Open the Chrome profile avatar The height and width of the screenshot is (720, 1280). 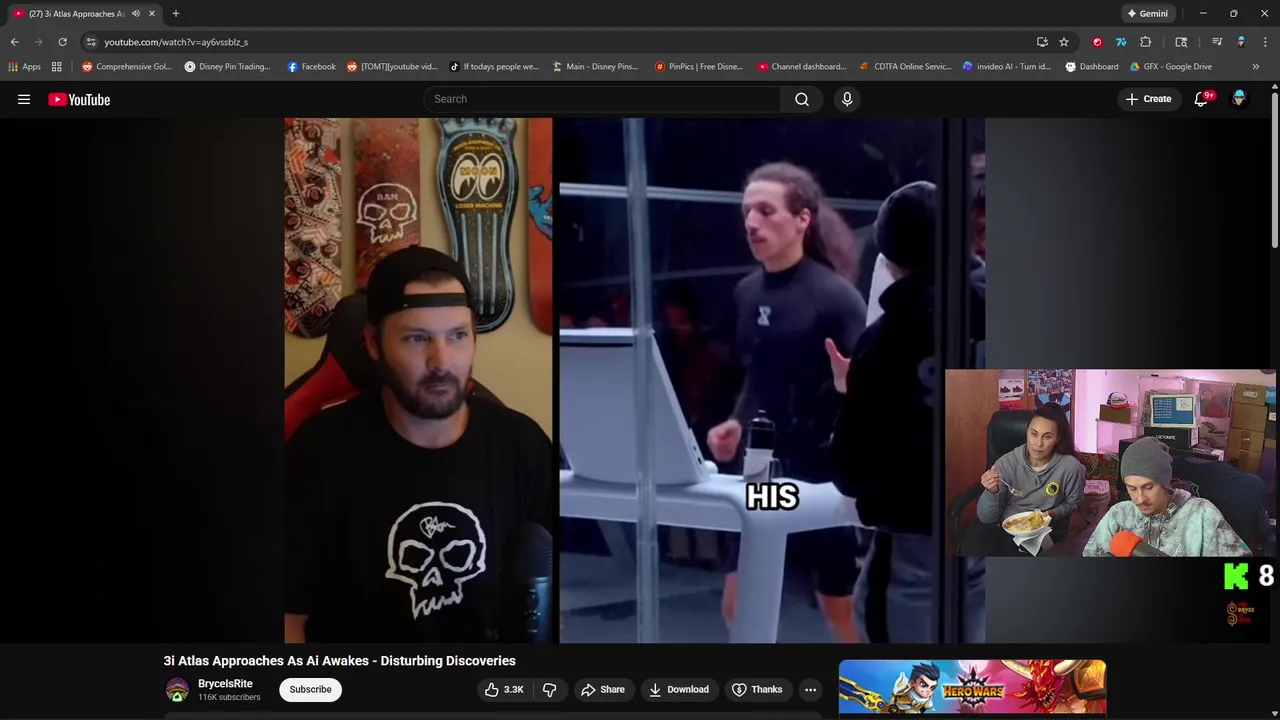click(1241, 42)
